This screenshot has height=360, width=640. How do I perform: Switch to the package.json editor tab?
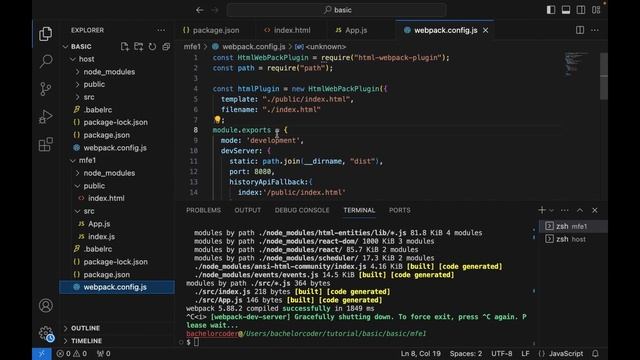click(211, 30)
